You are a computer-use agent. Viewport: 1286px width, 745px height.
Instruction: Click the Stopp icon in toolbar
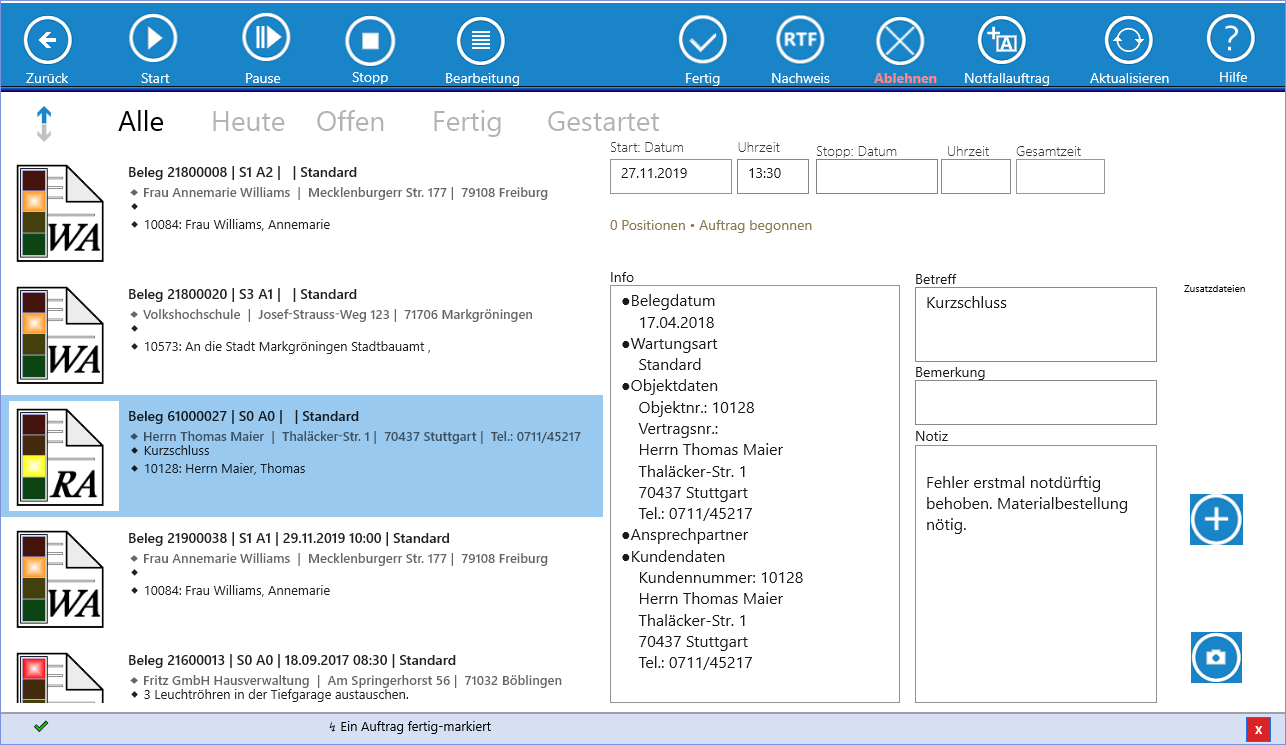370,41
